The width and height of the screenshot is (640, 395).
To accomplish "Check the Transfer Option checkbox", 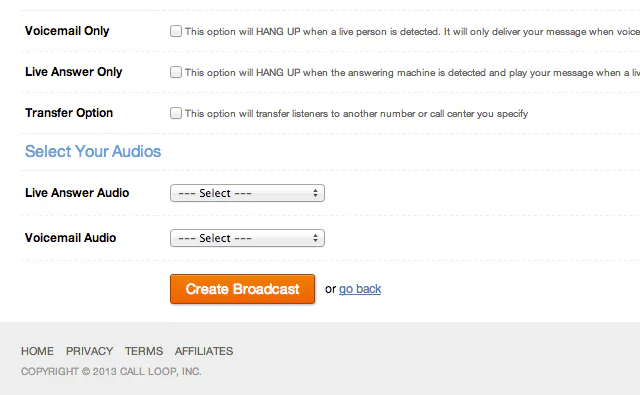I will [176, 113].
